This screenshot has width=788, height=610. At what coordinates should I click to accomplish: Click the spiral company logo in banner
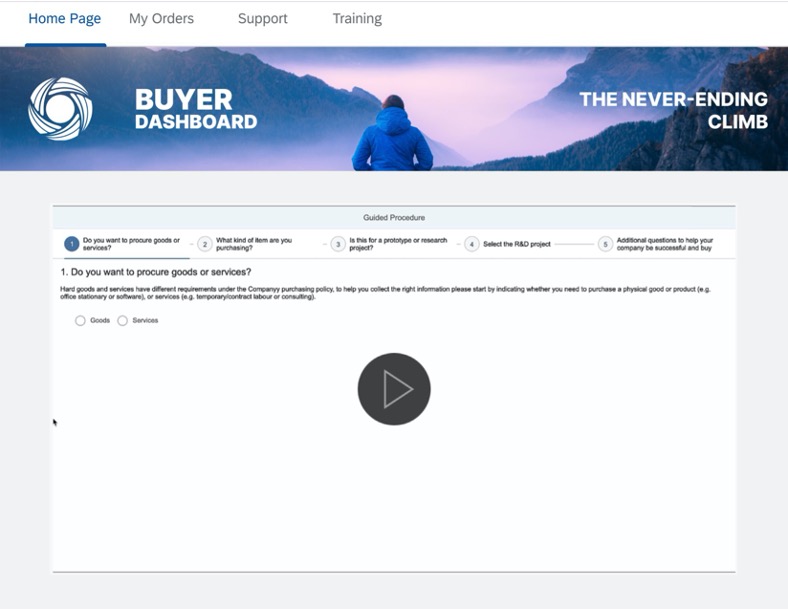tap(60, 109)
